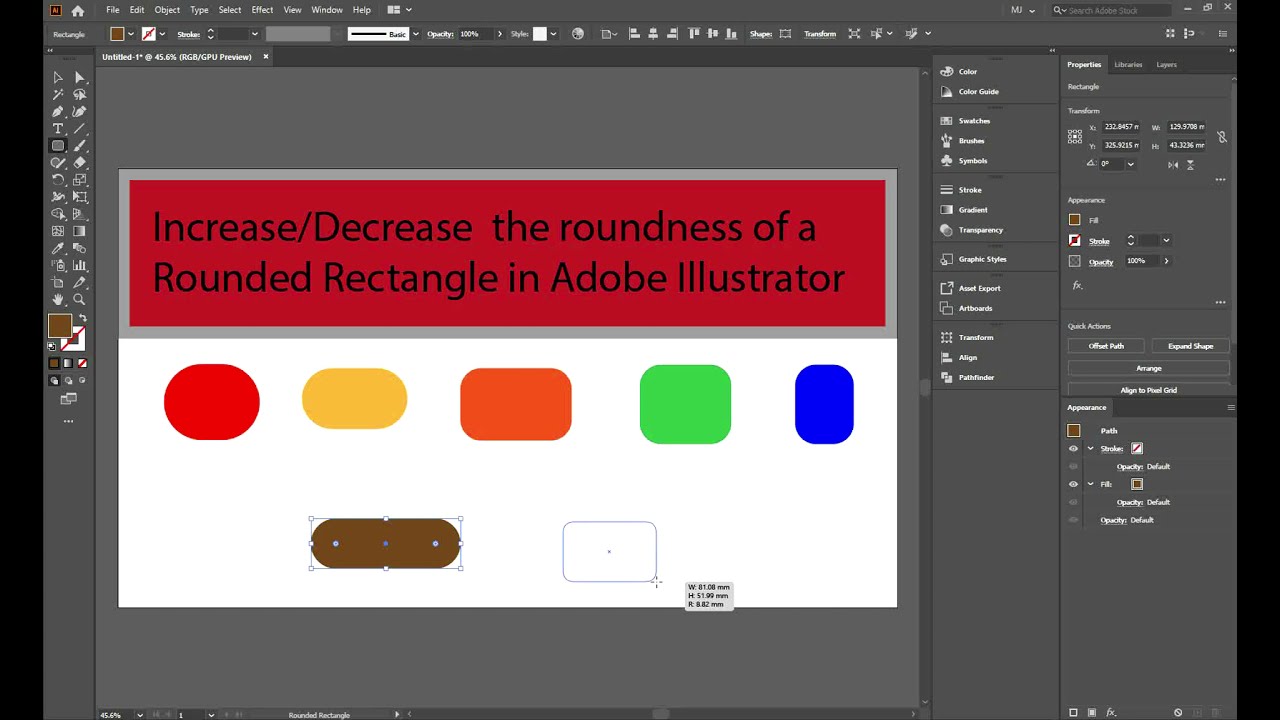Image resolution: width=1280 pixels, height=720 pixels.
Task: Open the Swatches panel
Action: click(974, 121)
